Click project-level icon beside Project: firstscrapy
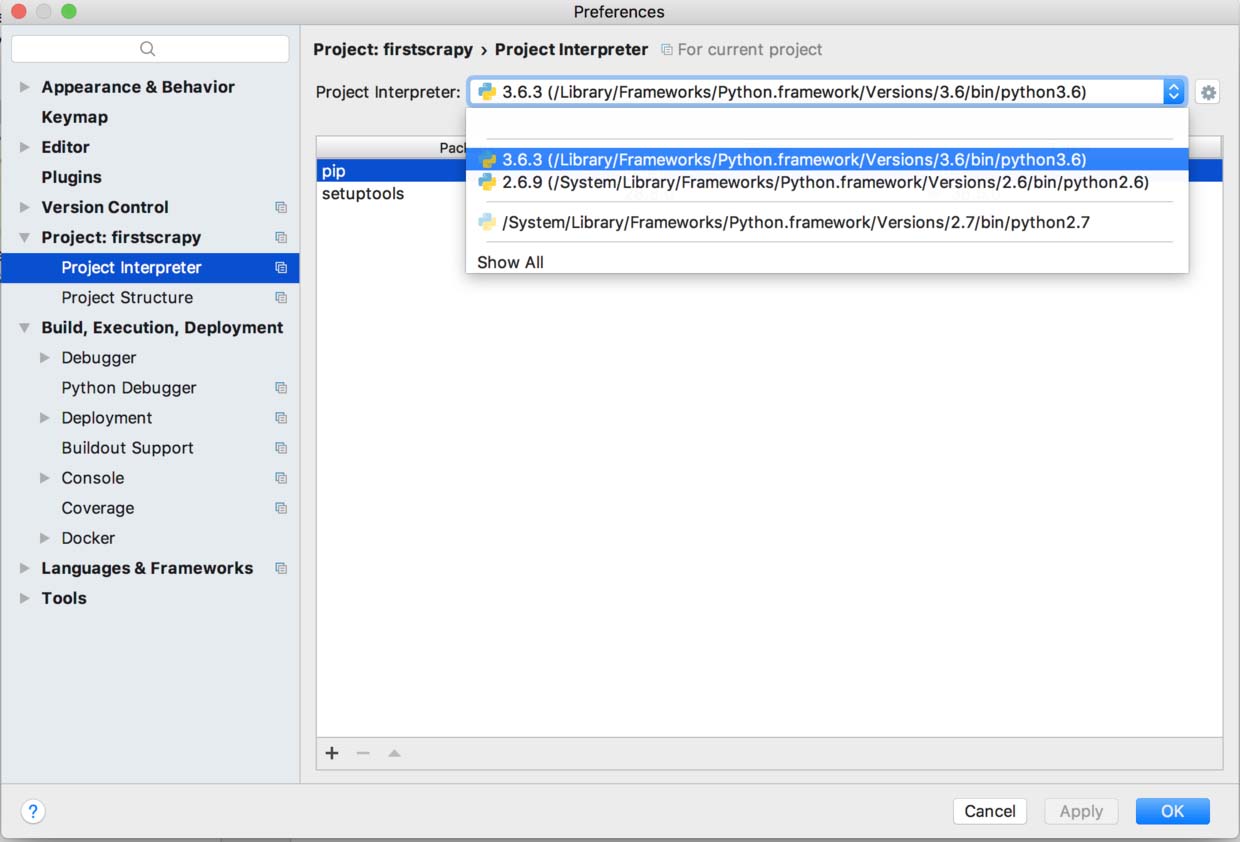Viewport: 1240px width, 842px height. pyautogui.click(x=281, y=238)
